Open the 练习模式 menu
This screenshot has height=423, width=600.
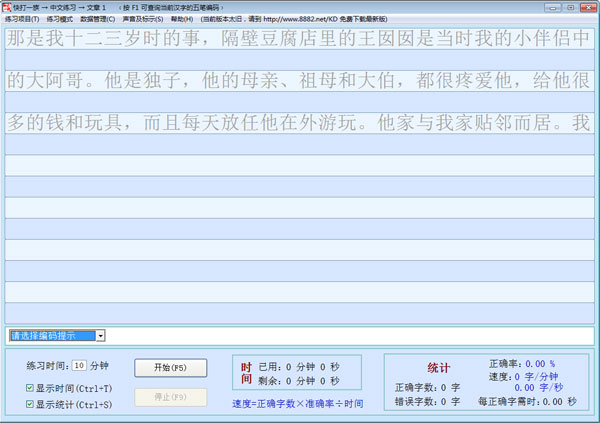pyautogui.click(x=60, y=19)
